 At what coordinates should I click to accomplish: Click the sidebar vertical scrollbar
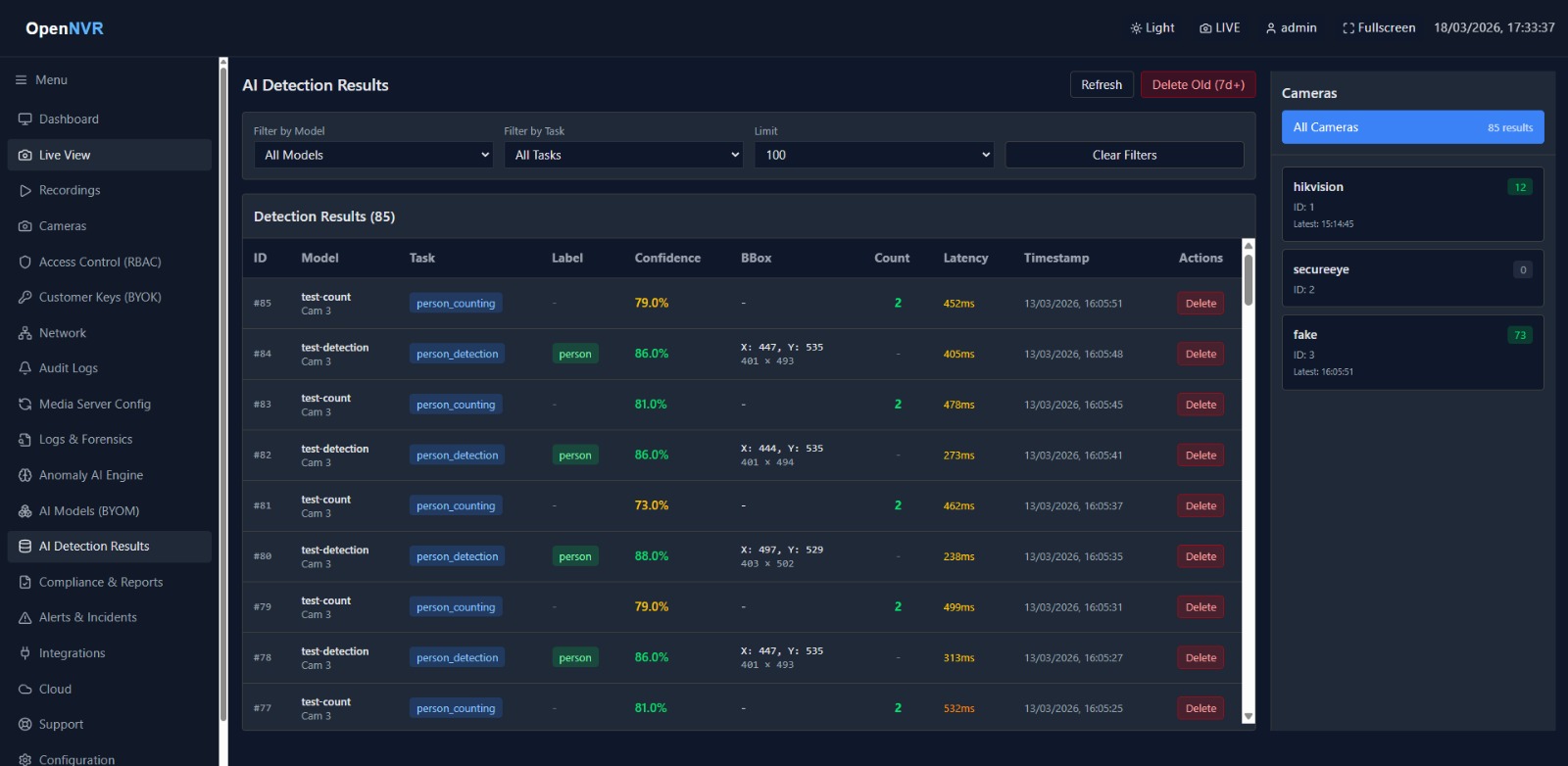(223, 392)
